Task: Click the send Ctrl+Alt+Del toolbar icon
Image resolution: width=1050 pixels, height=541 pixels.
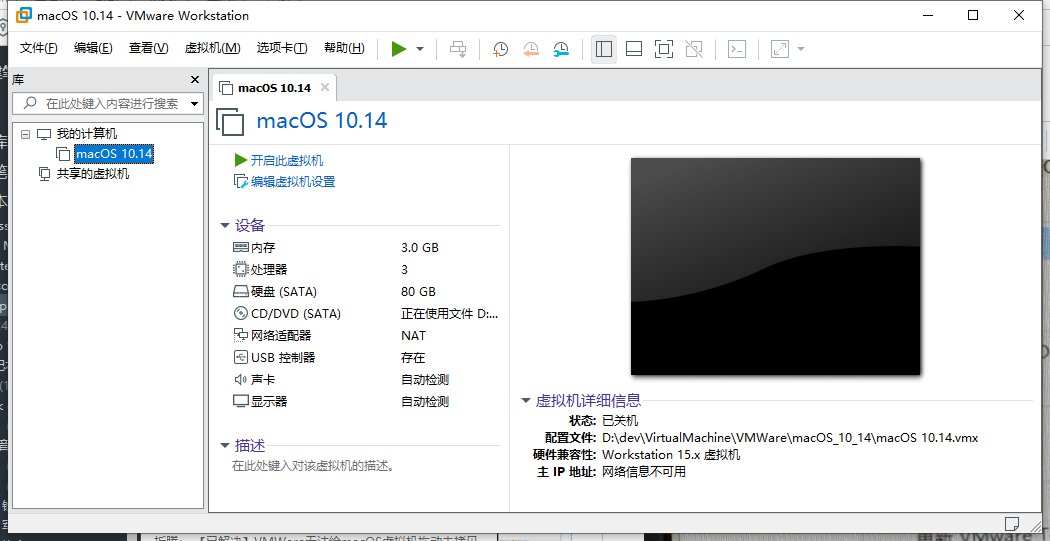Action: 458,49
